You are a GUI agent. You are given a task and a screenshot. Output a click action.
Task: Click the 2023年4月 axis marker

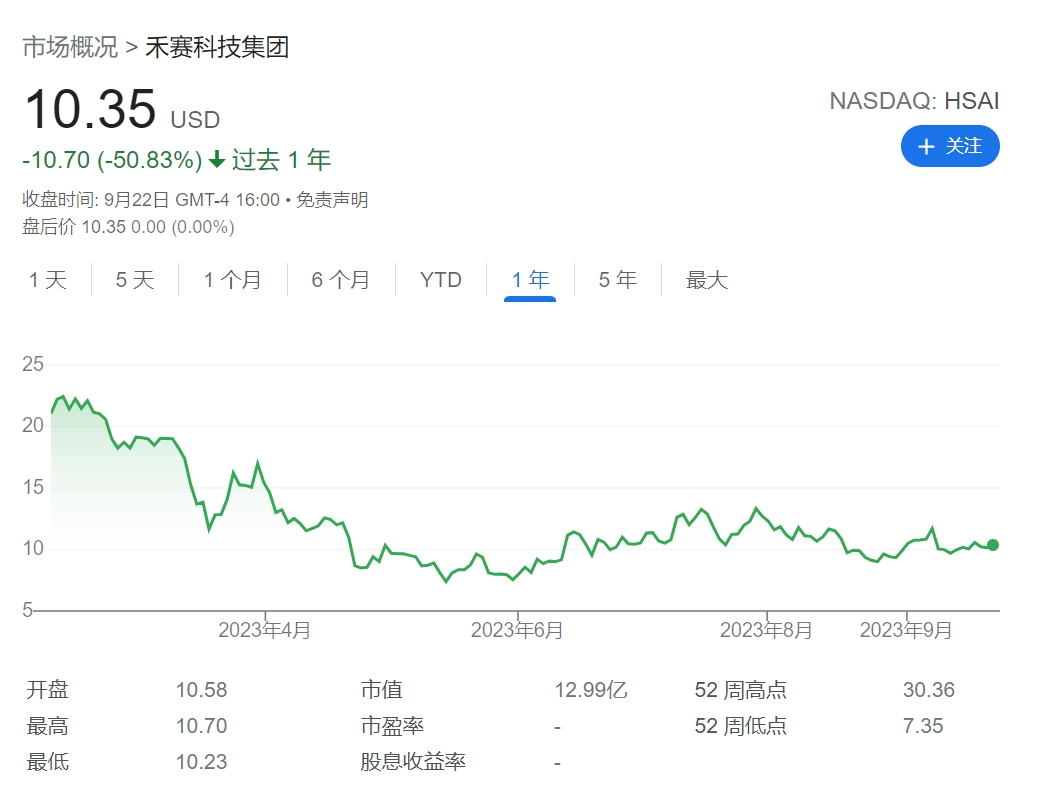[x=264, y=629]
